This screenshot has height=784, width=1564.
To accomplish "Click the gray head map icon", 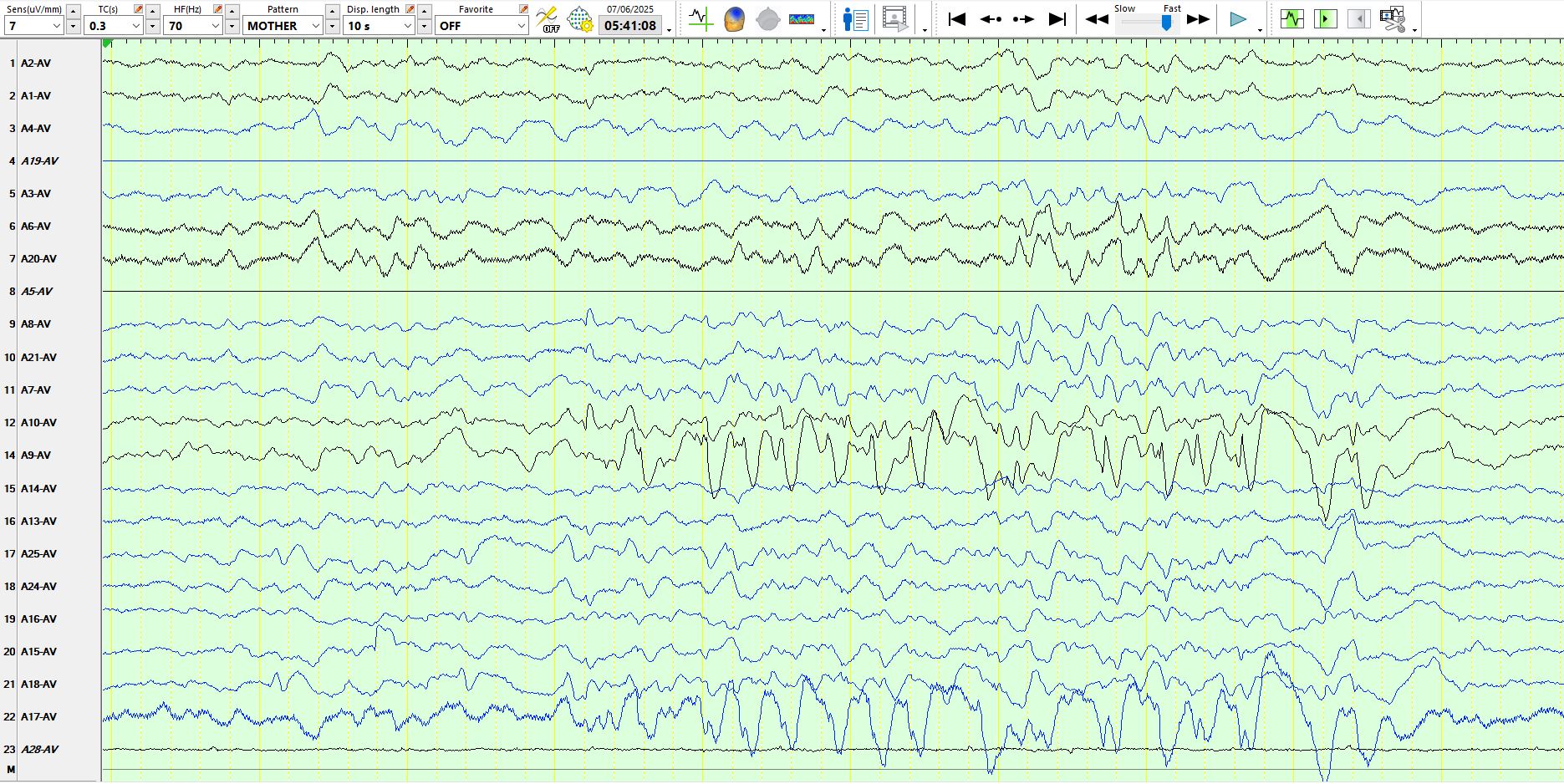I will (767, 18).
